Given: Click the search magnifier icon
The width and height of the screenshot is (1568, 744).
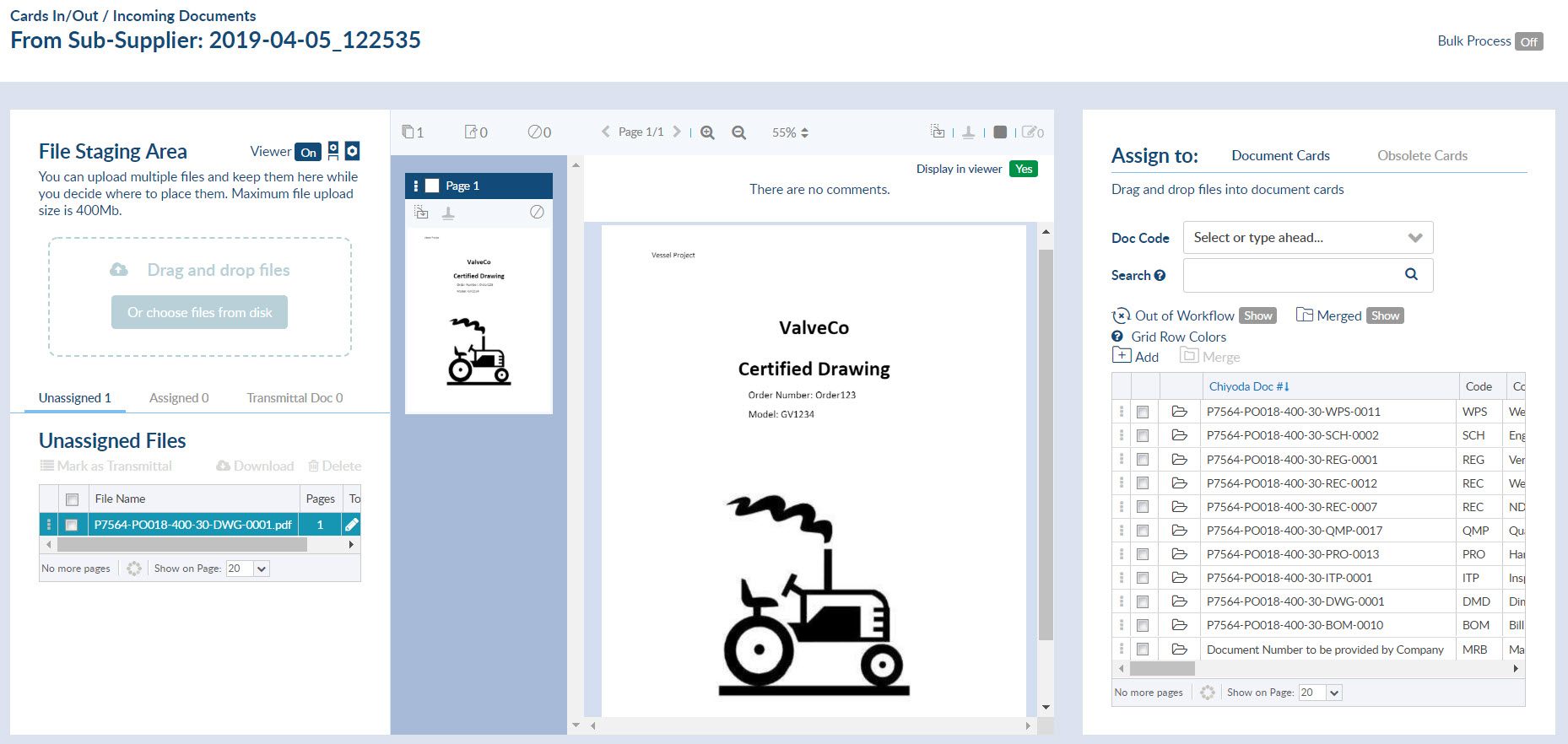Looking at the screenshot, I should [x=1411, y=274].
